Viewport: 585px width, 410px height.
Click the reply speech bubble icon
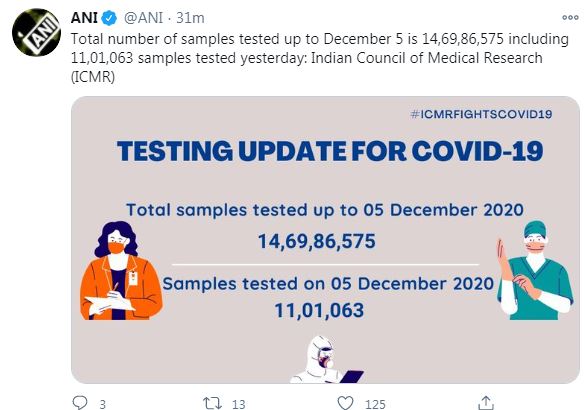[79, 403]
